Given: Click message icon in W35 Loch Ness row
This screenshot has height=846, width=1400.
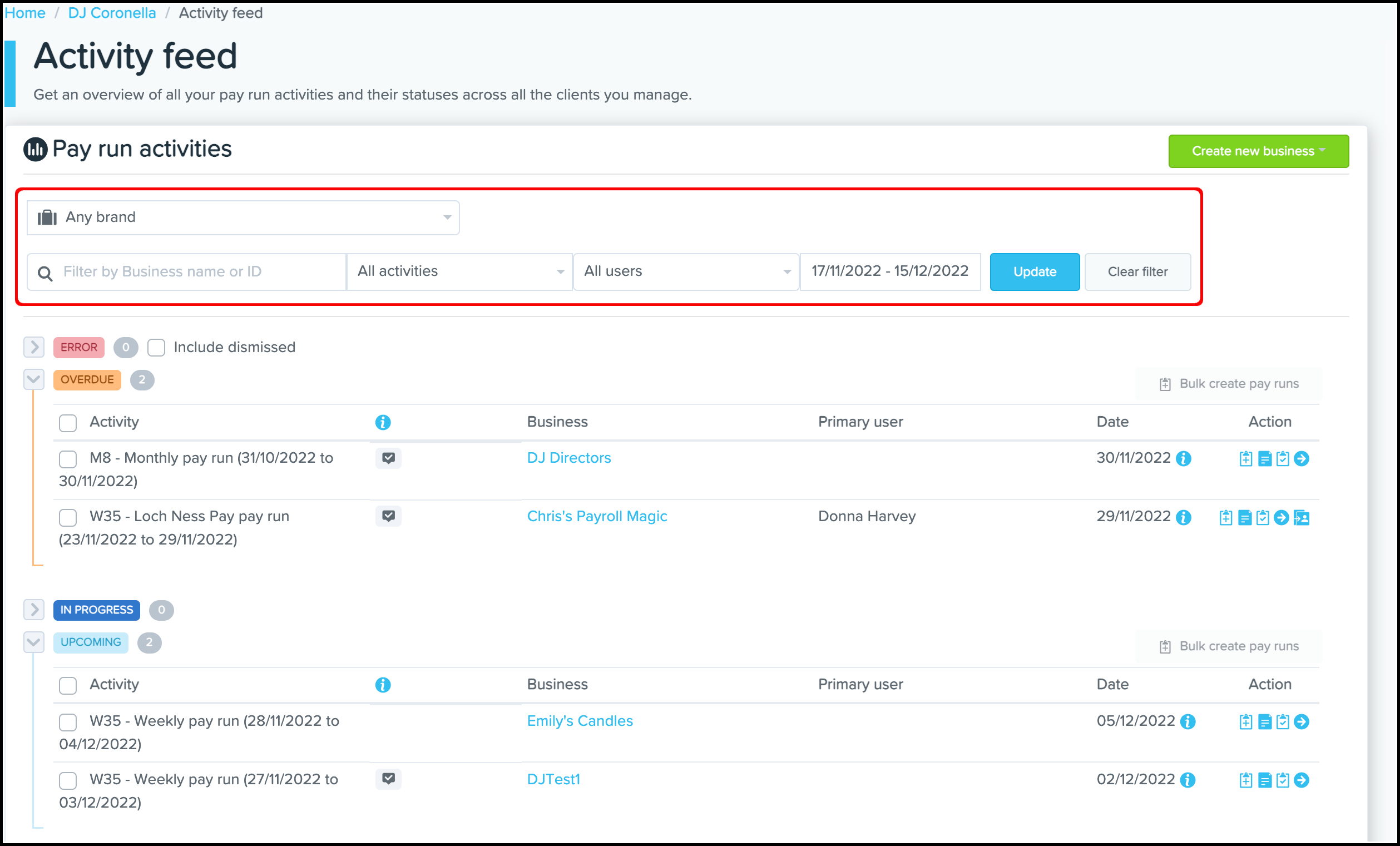Looking at the screenshot, I should coord(389,516).
